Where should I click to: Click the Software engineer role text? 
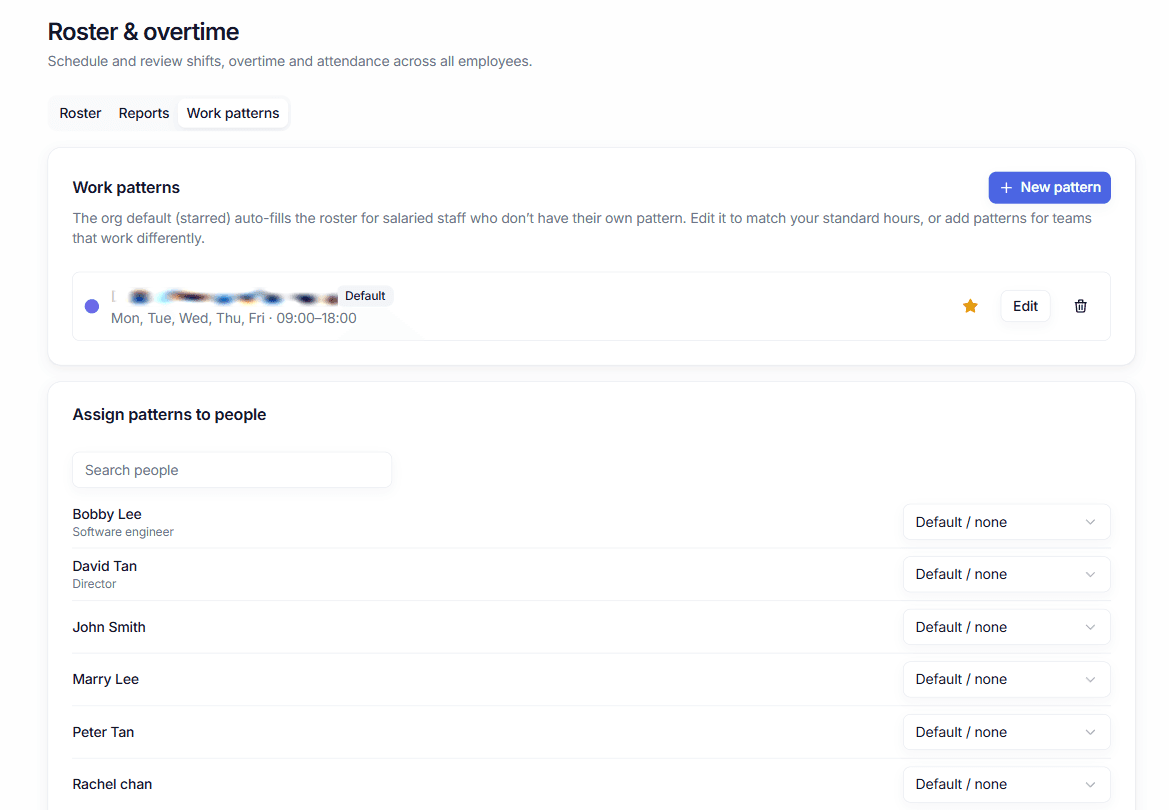click(x=123, y=532)
